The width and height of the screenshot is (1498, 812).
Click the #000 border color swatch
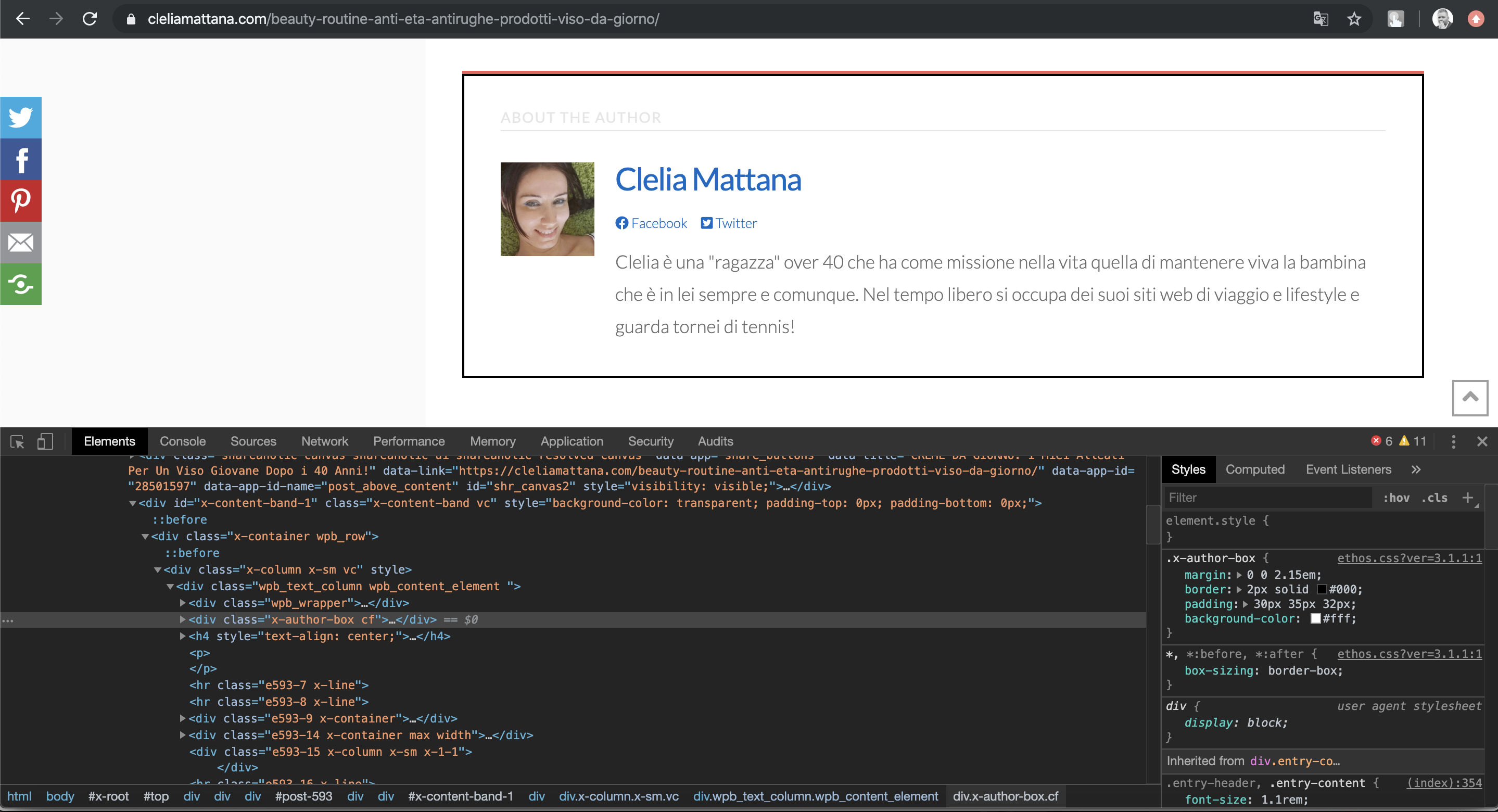1322,589
